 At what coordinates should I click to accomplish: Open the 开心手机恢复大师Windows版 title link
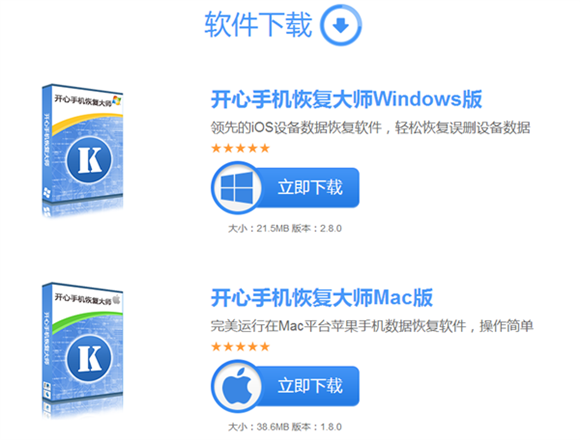click(x=347, y=99)
